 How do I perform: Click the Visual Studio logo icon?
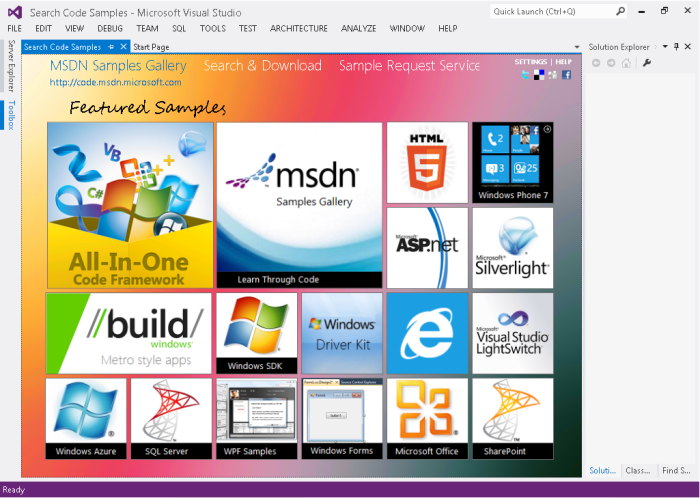(x=15, y=12)
